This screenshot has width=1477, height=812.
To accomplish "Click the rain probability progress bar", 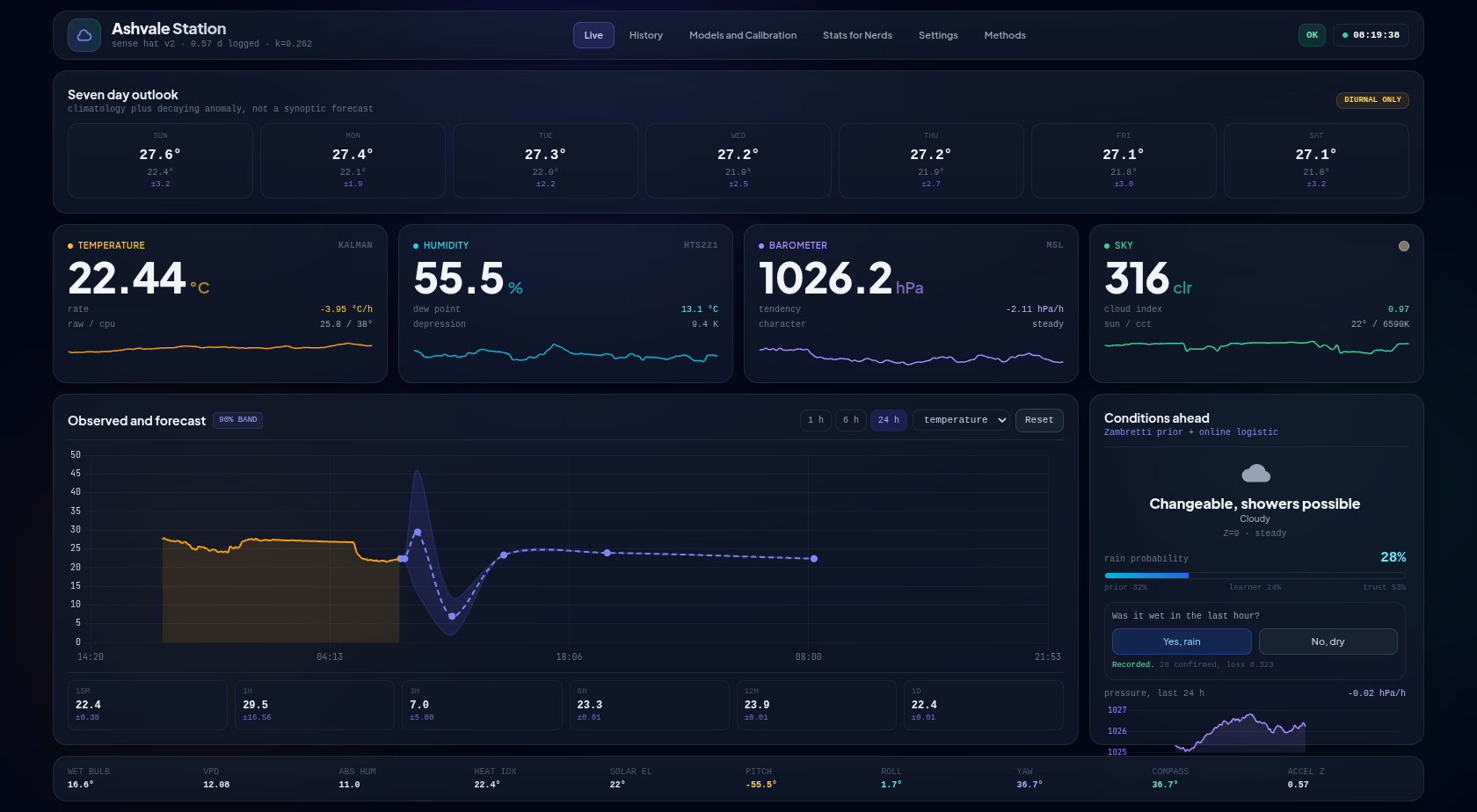I will 1255,576.
